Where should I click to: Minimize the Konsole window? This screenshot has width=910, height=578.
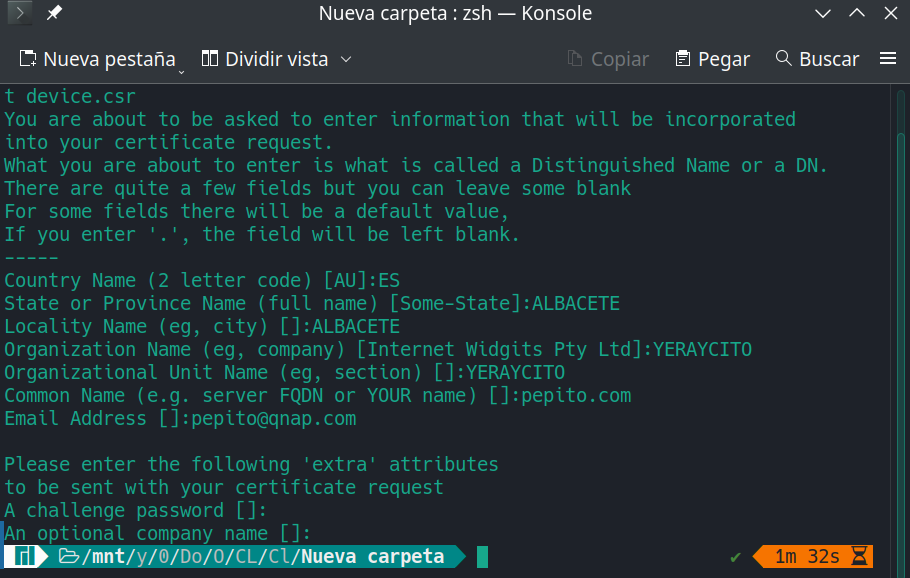(823, 14)
